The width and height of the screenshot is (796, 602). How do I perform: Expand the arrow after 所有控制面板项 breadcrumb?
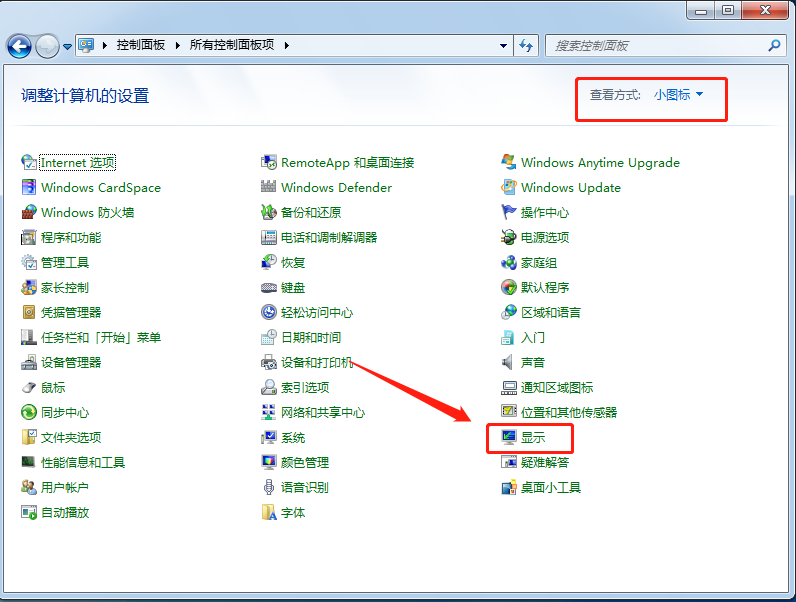pyautogui.click(x=286, y=46)
